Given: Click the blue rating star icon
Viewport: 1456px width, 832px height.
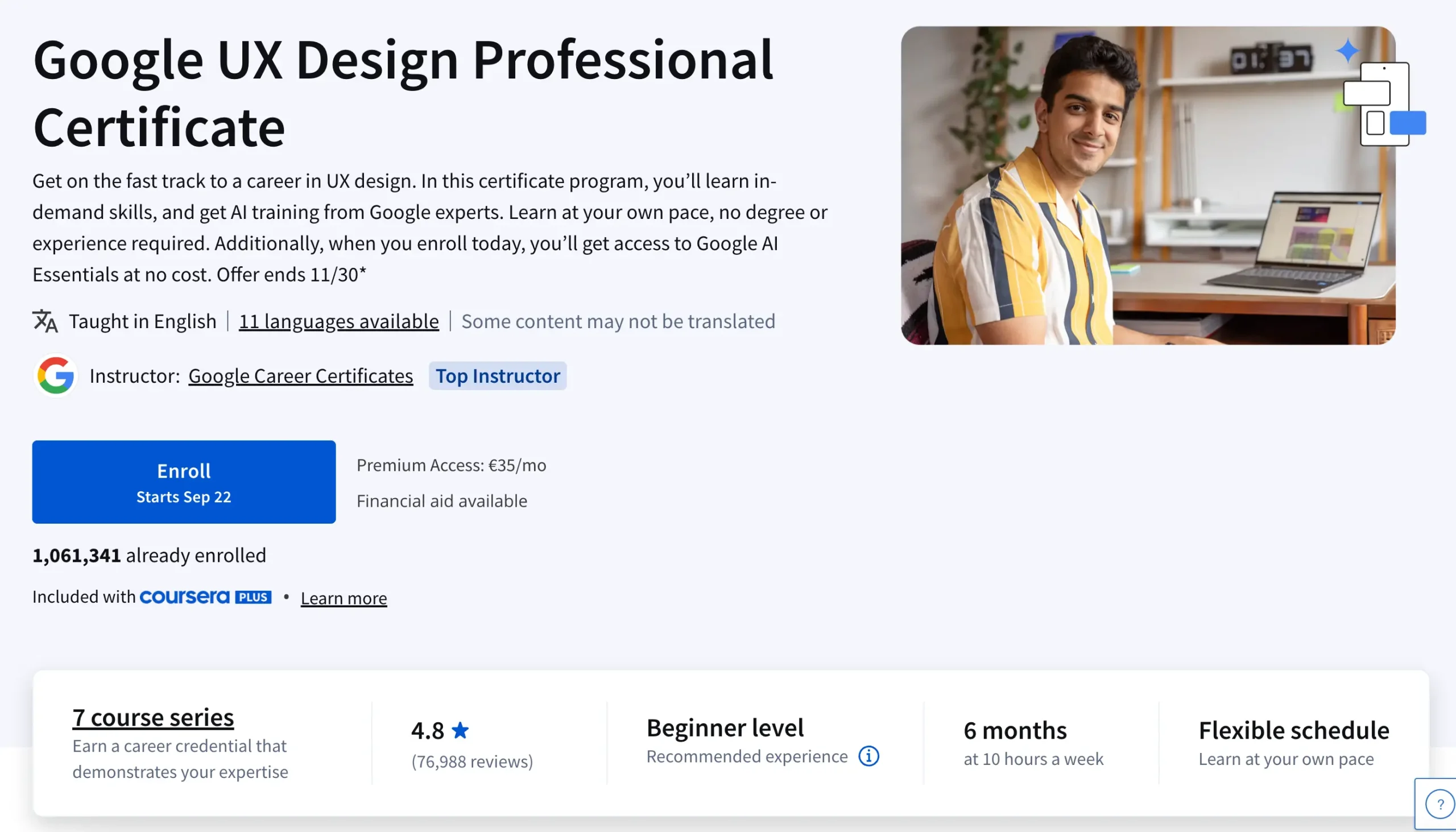Looking at the screenshot, I should coord(460,730).
